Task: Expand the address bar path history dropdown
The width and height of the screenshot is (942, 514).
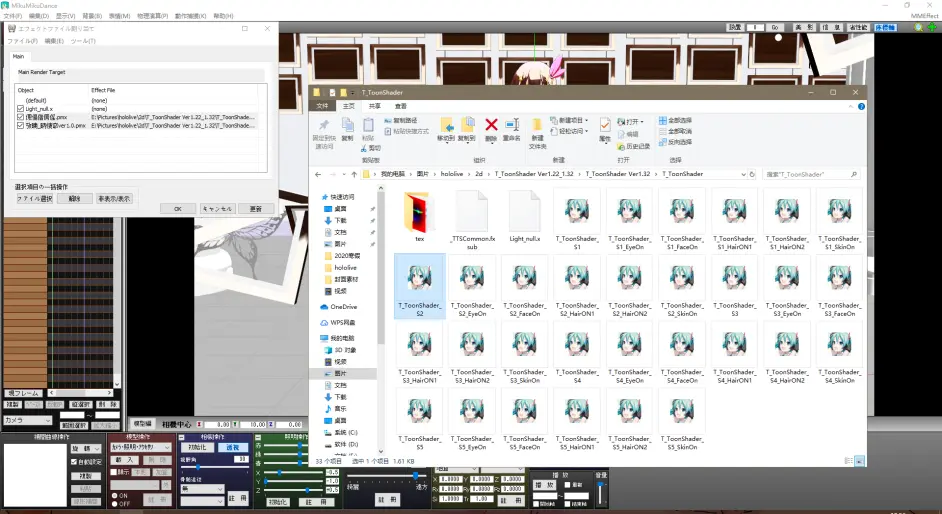Action: 743,174
